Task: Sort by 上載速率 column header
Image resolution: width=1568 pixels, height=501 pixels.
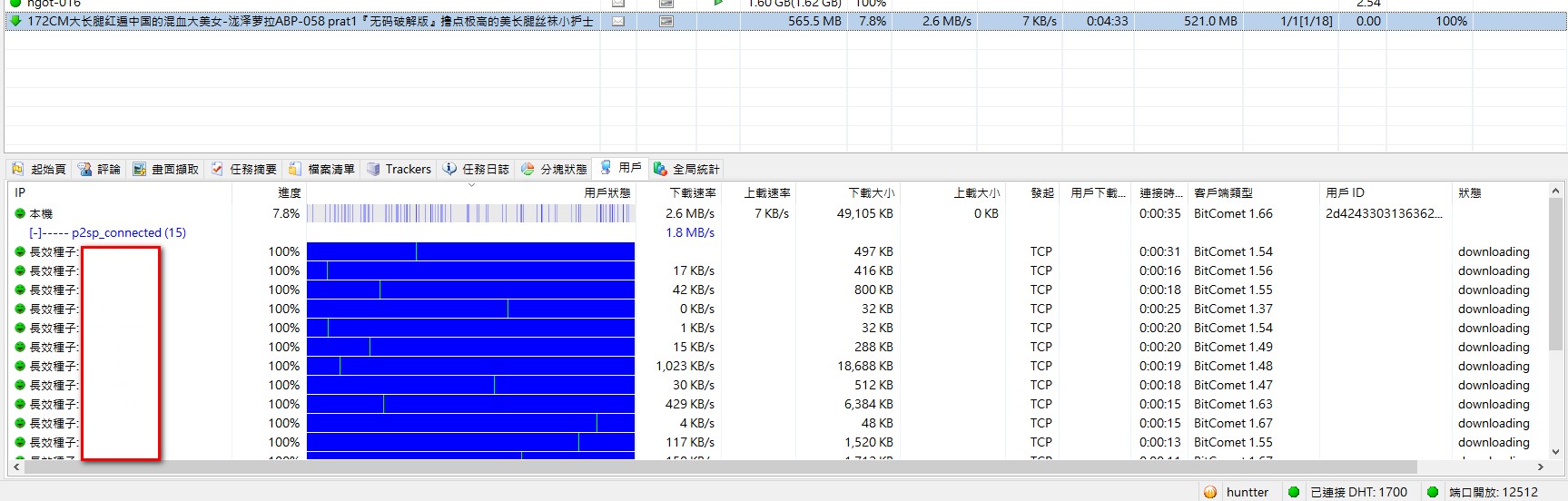Action: (x=758, y=192)
